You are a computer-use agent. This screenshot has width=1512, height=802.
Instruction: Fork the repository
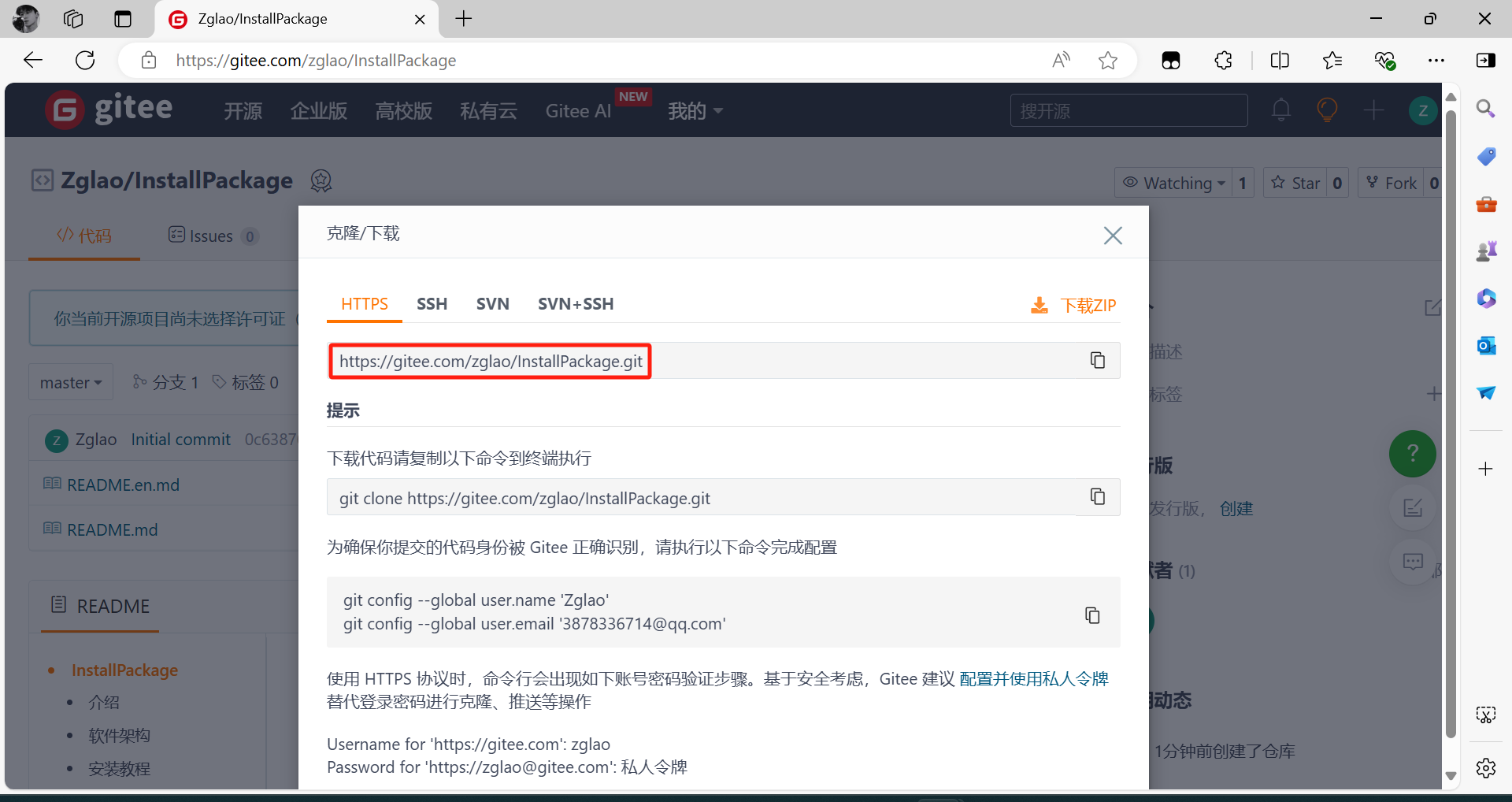click(x=1391, y=183)
